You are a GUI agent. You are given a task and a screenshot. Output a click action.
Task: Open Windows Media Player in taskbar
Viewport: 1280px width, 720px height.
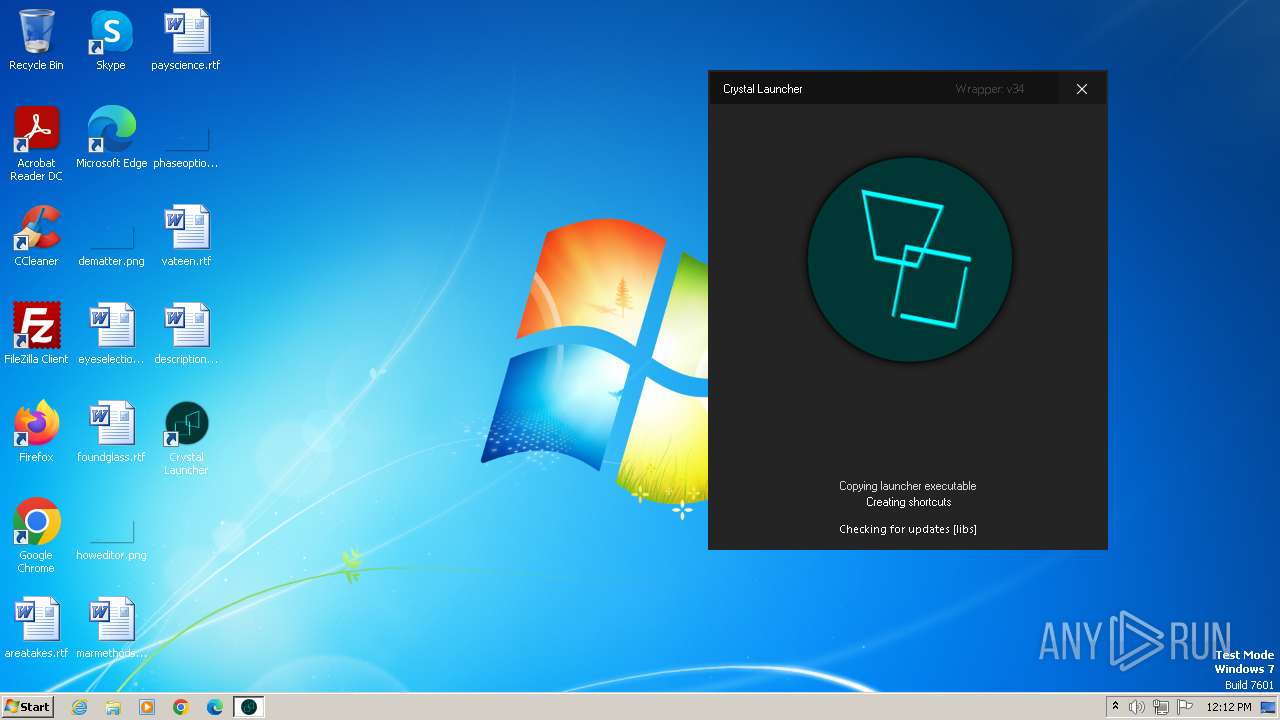147,707
